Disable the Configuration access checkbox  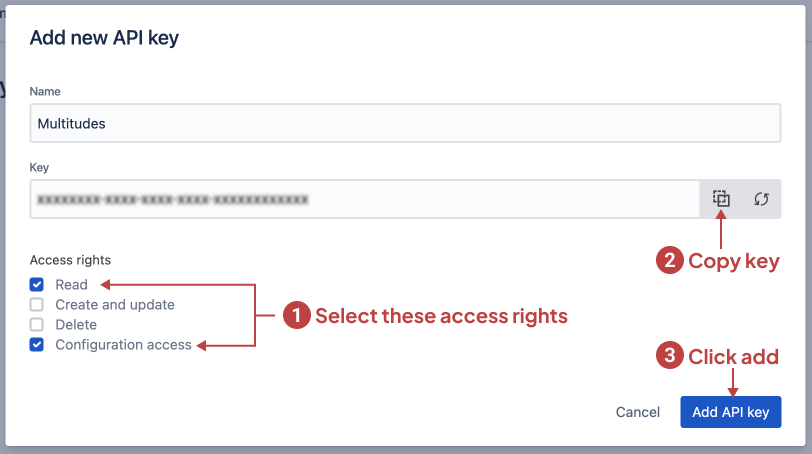coord(37,345)
